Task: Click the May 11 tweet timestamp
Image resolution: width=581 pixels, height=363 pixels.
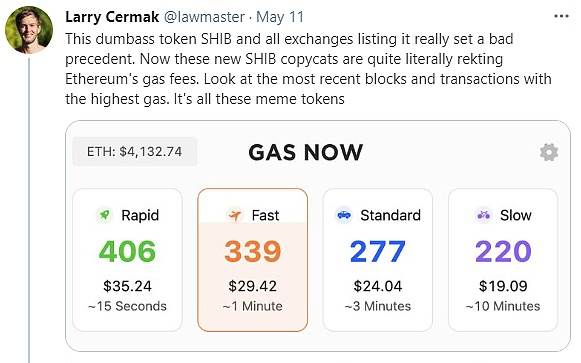Action: click(280, 17)
